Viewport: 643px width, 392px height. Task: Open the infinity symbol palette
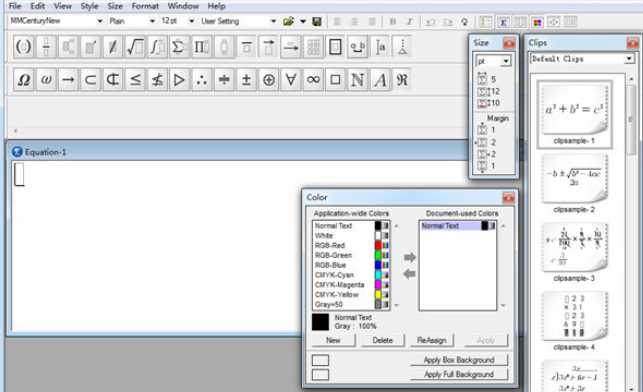313,80
